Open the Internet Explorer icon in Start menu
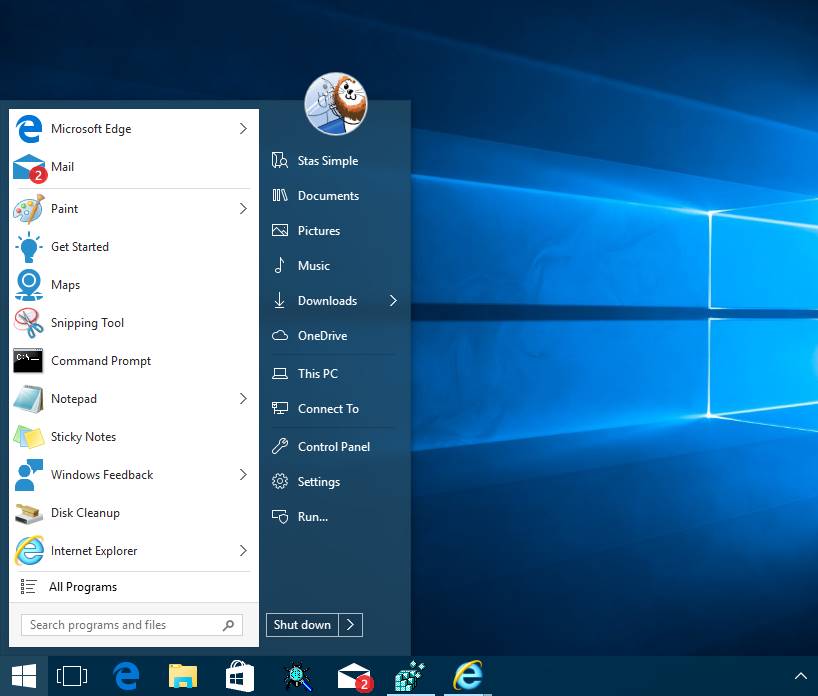 [29, 551]
